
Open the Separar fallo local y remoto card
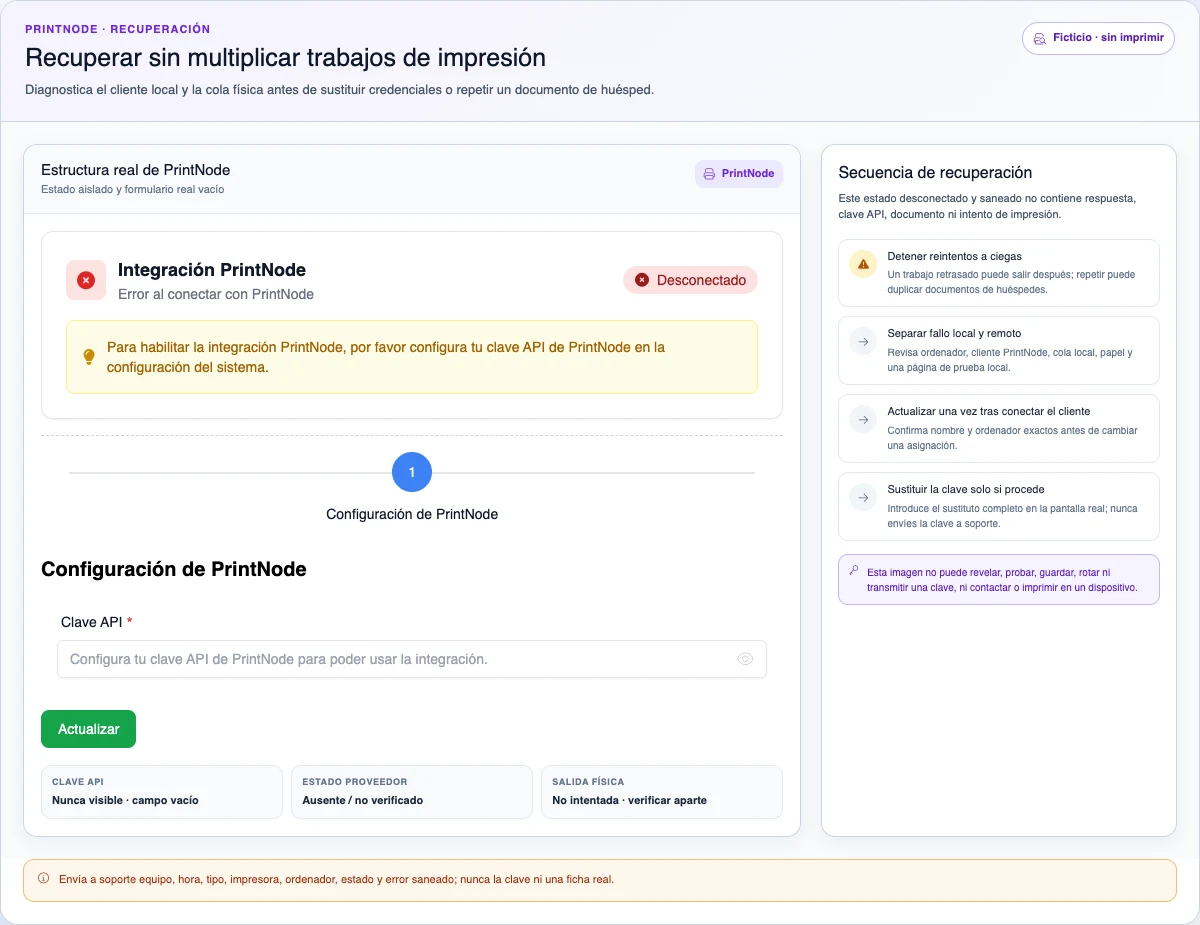coord(999,351)
